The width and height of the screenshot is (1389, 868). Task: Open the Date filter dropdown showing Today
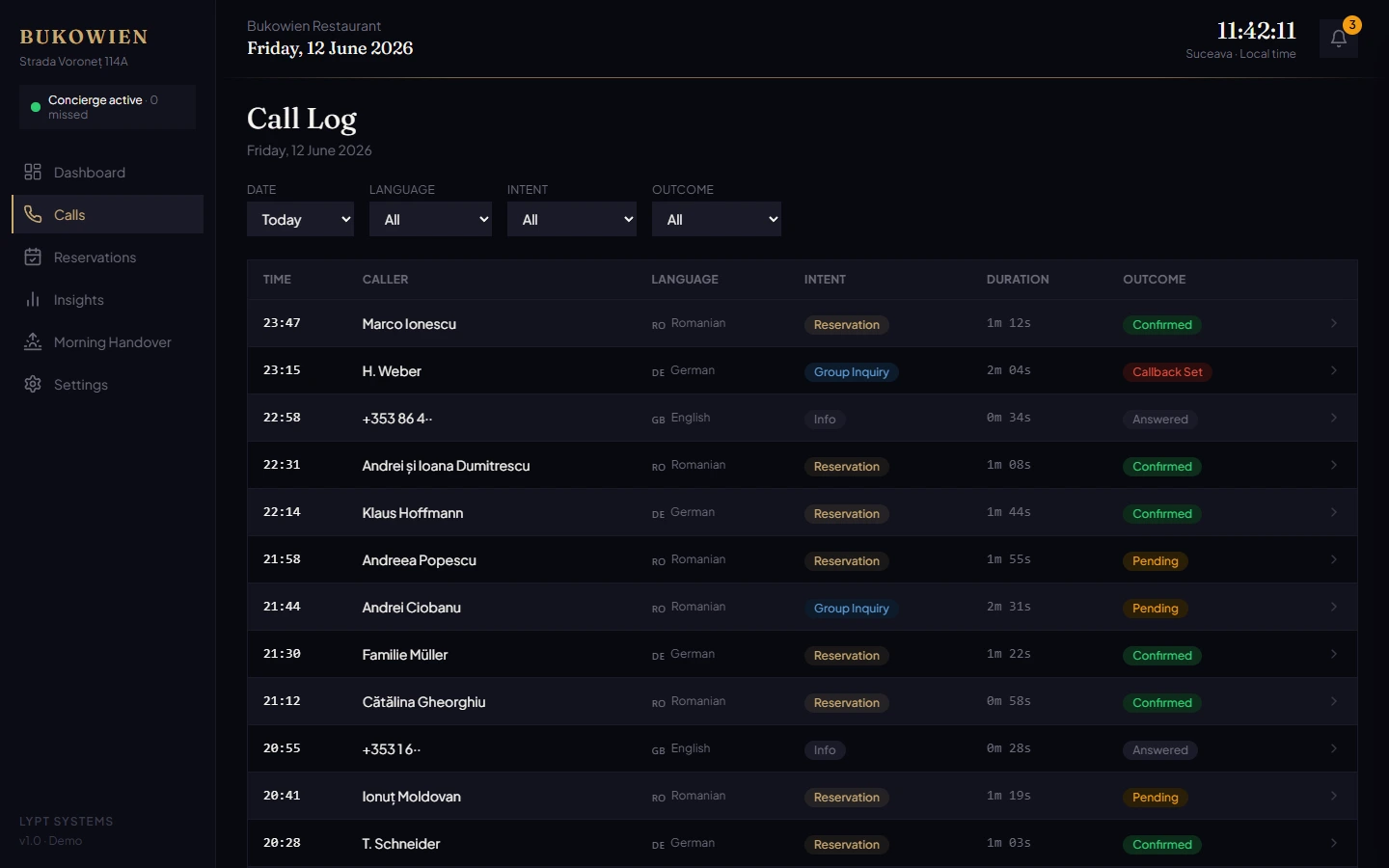click(x=300, y=219)
